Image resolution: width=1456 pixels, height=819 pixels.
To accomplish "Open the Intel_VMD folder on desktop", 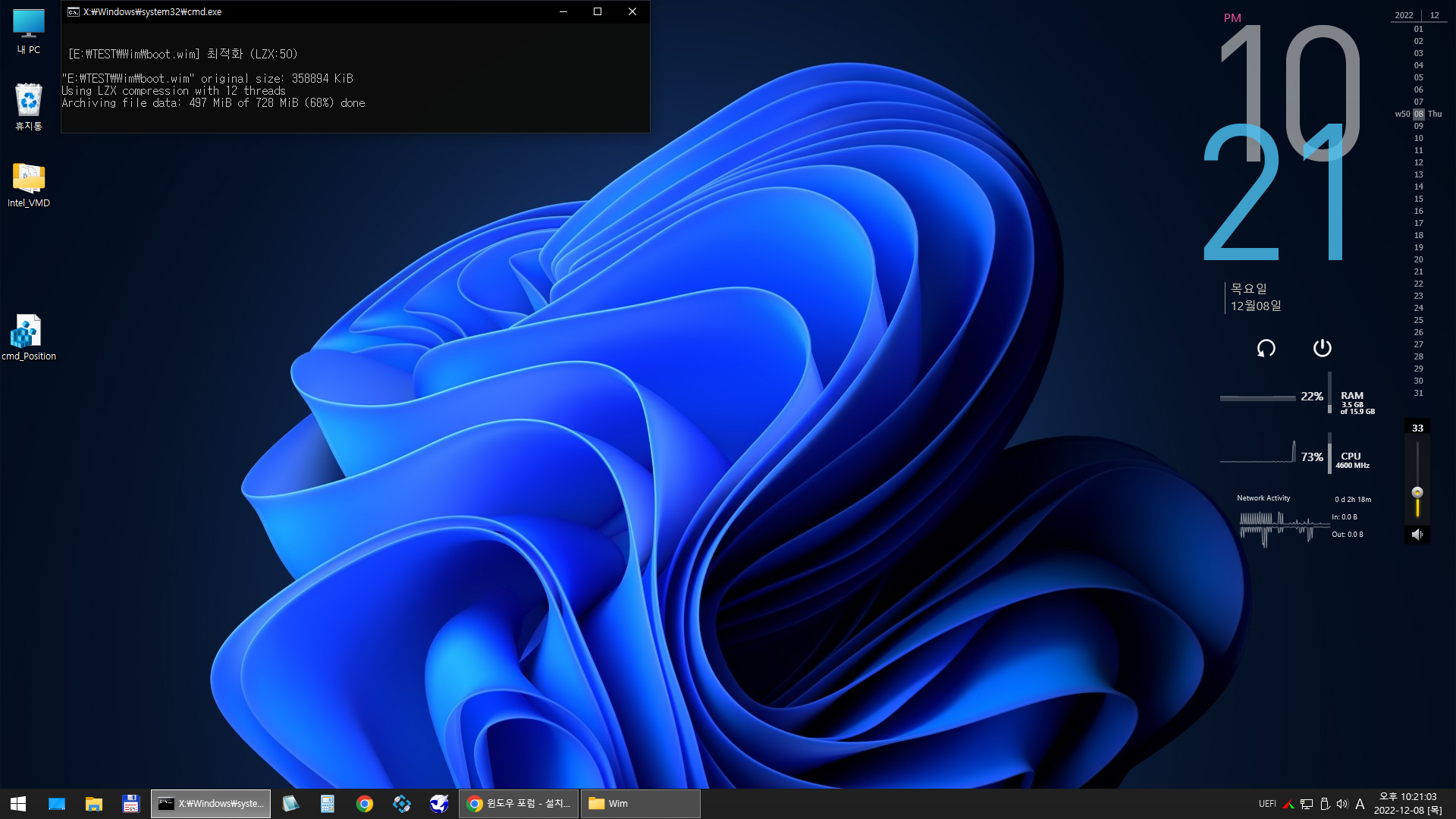I will click(29, 184).
